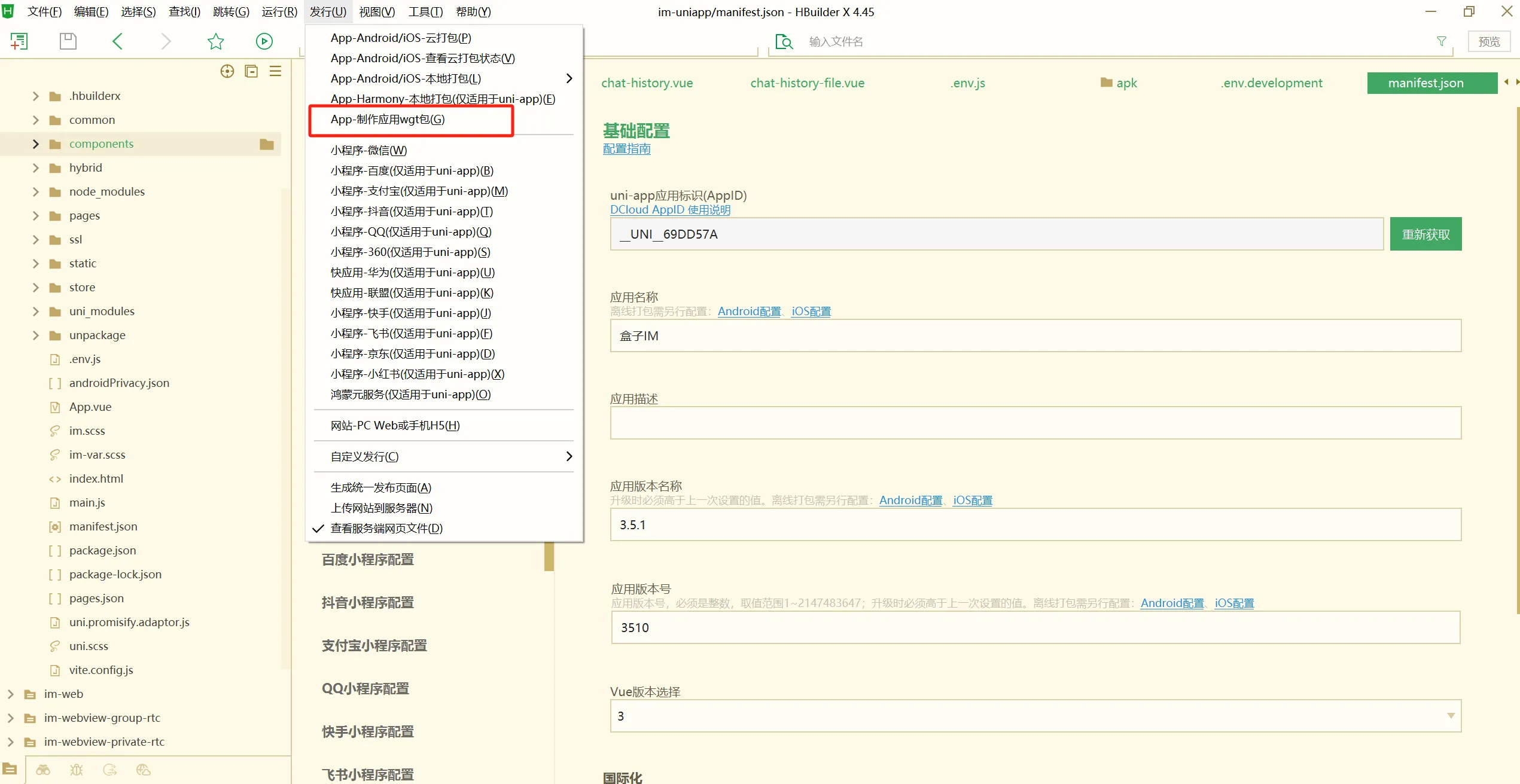Expand the components folder in the tree

35,144
